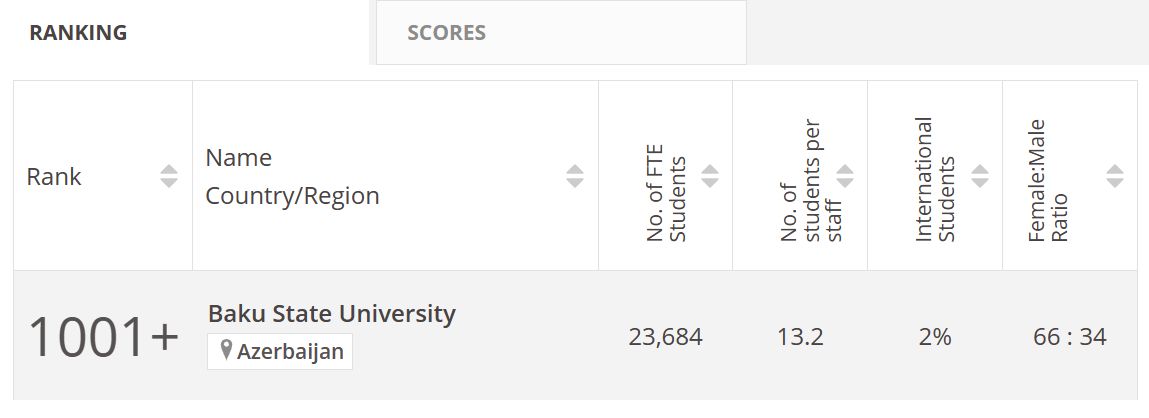Viewport: 1149px width, 418px height.
Task: Click the No. of FTE Students header
Action: tap(666, 198)
